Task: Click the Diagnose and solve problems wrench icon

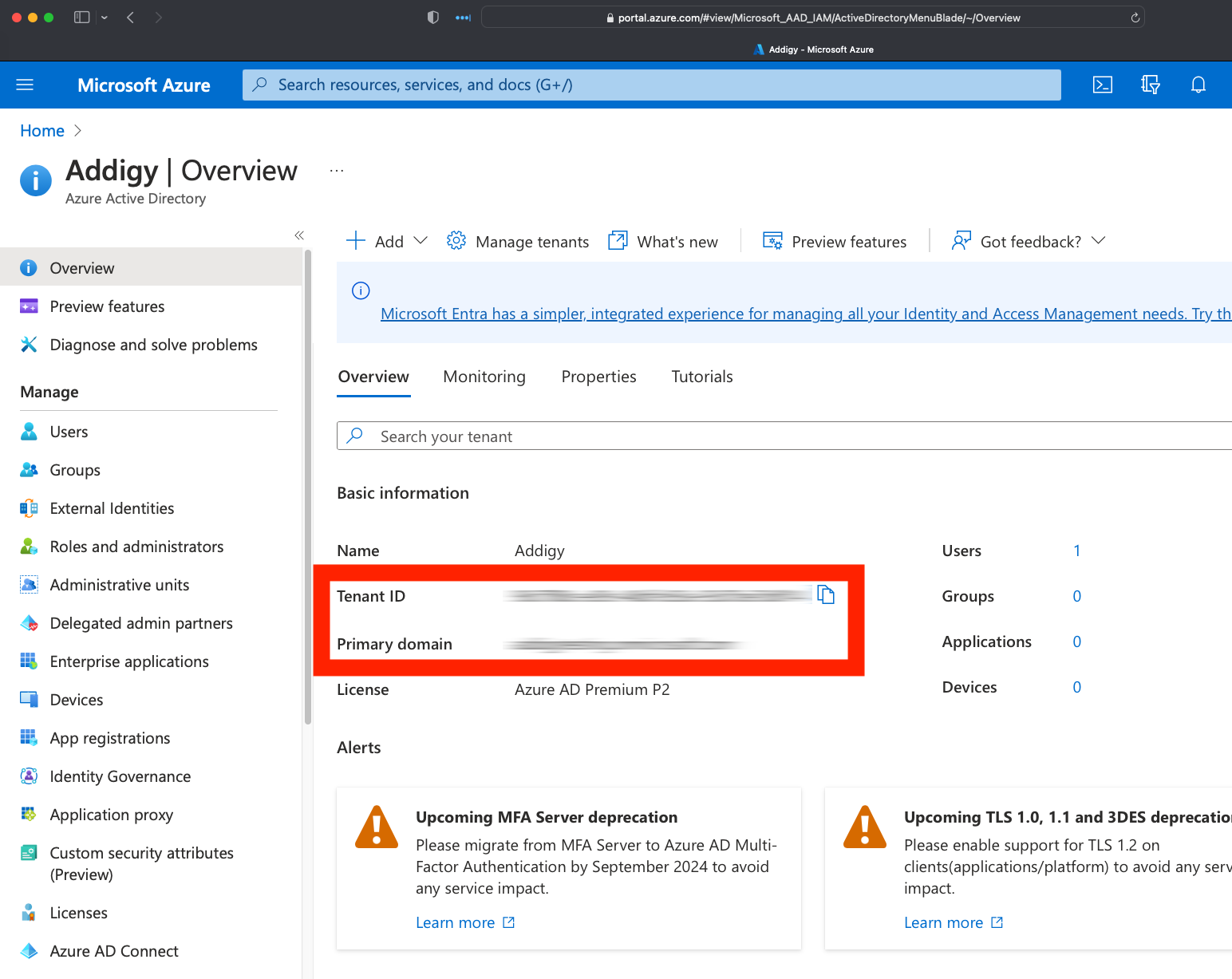Action: pos(29,345)
